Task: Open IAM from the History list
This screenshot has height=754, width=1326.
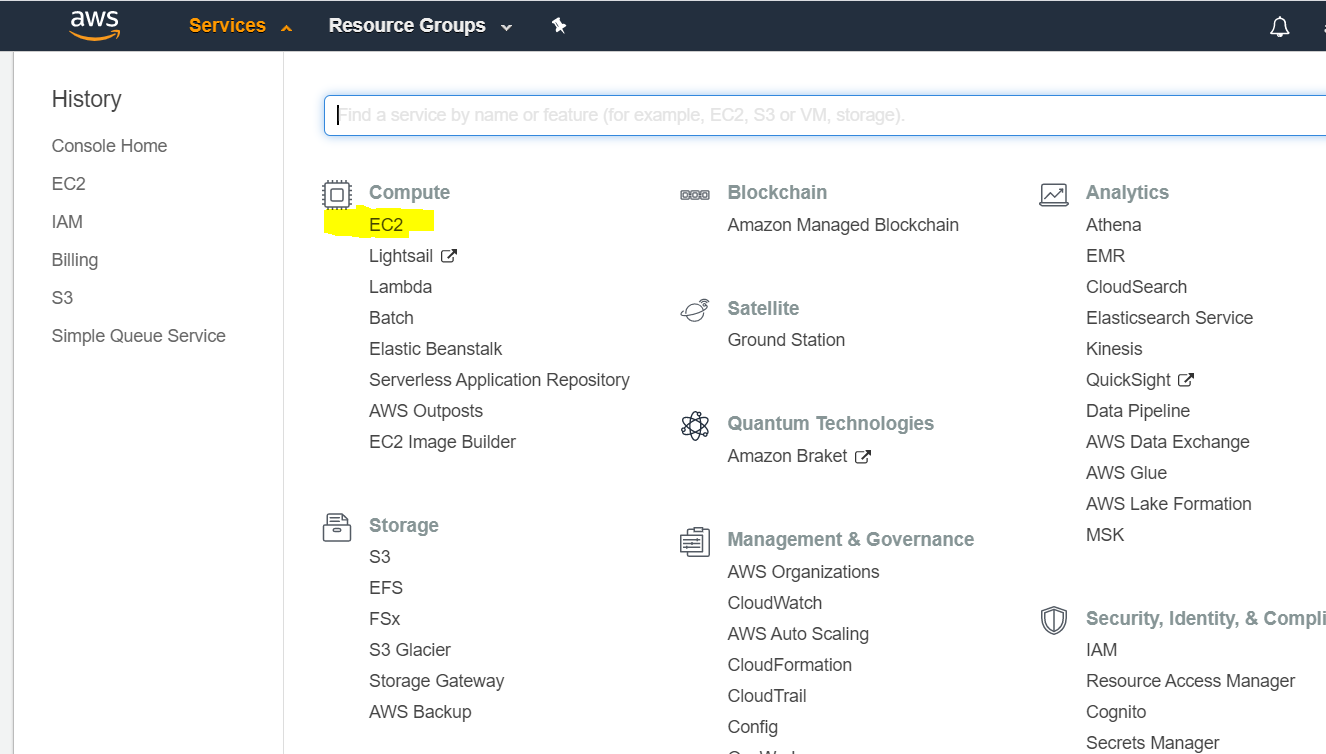Action: tap(67, 222)
